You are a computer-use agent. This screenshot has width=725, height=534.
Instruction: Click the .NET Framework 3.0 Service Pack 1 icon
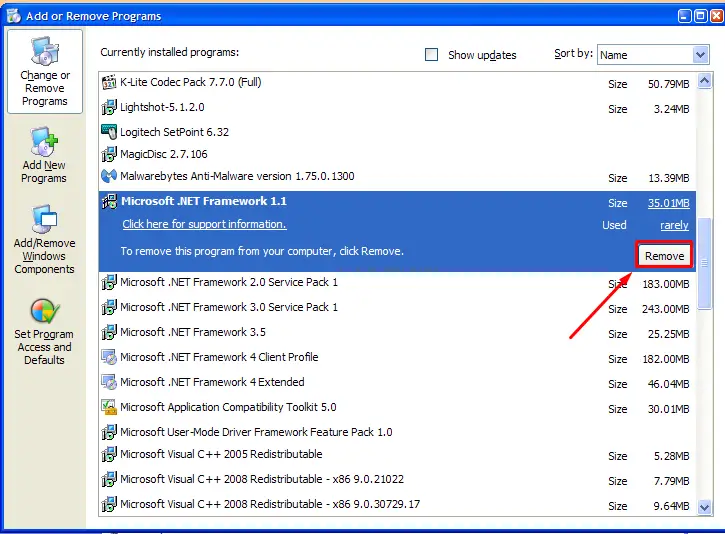tap(109, 307)
